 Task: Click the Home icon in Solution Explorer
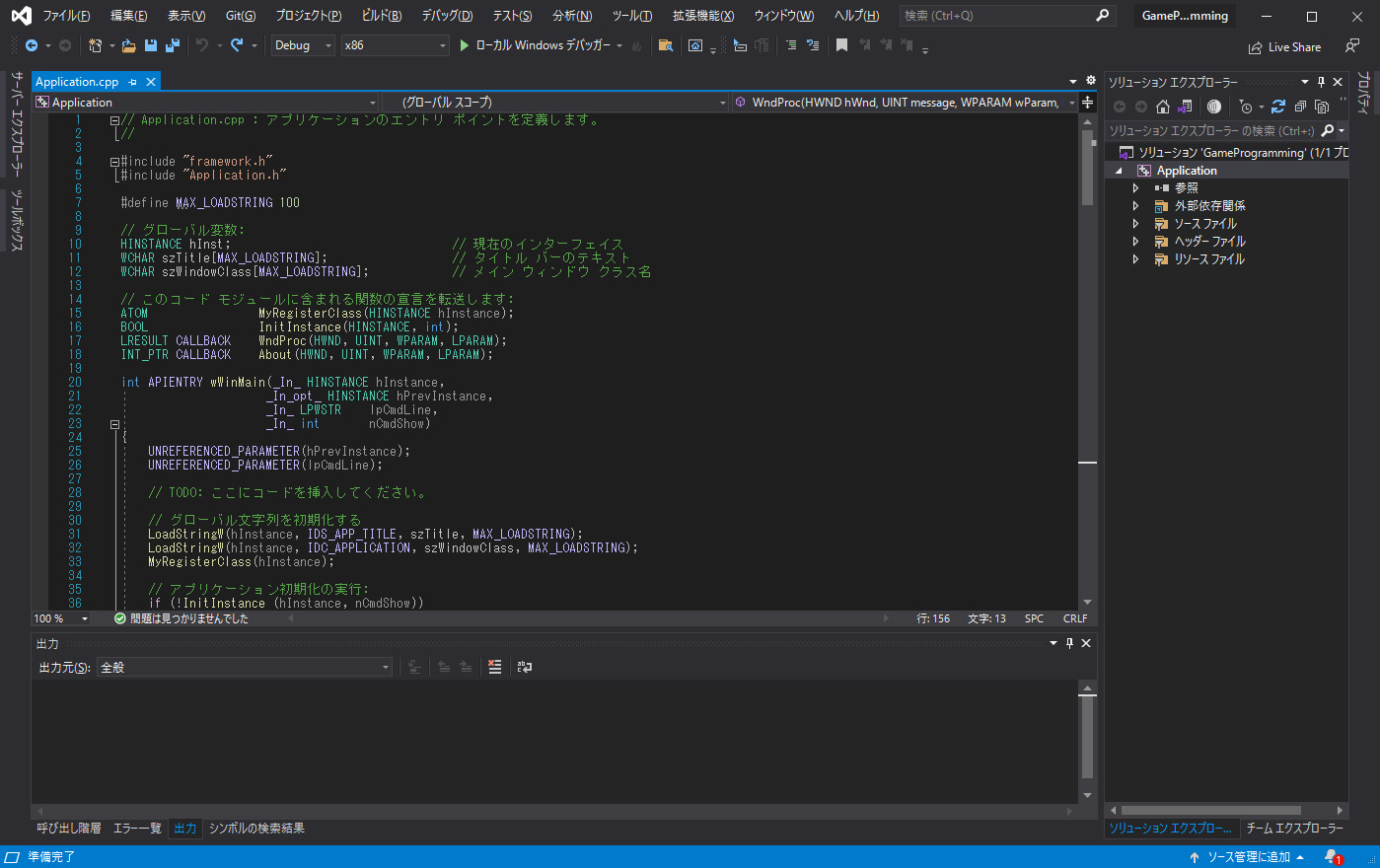click(1163, 107)
